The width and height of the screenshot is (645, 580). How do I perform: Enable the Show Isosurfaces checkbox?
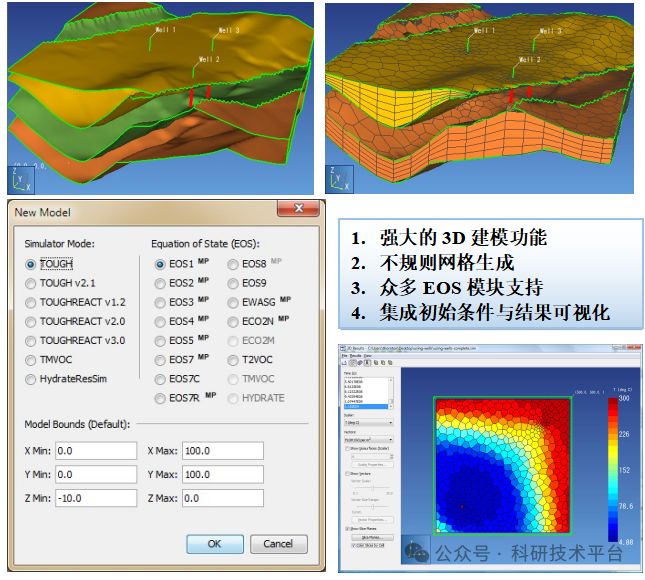[x=348, y=448]
